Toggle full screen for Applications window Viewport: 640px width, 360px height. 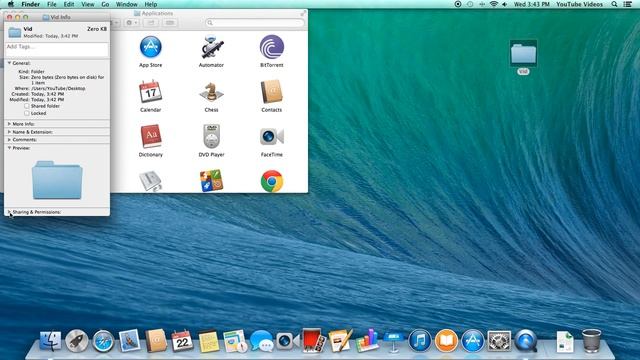coord(303,13)
